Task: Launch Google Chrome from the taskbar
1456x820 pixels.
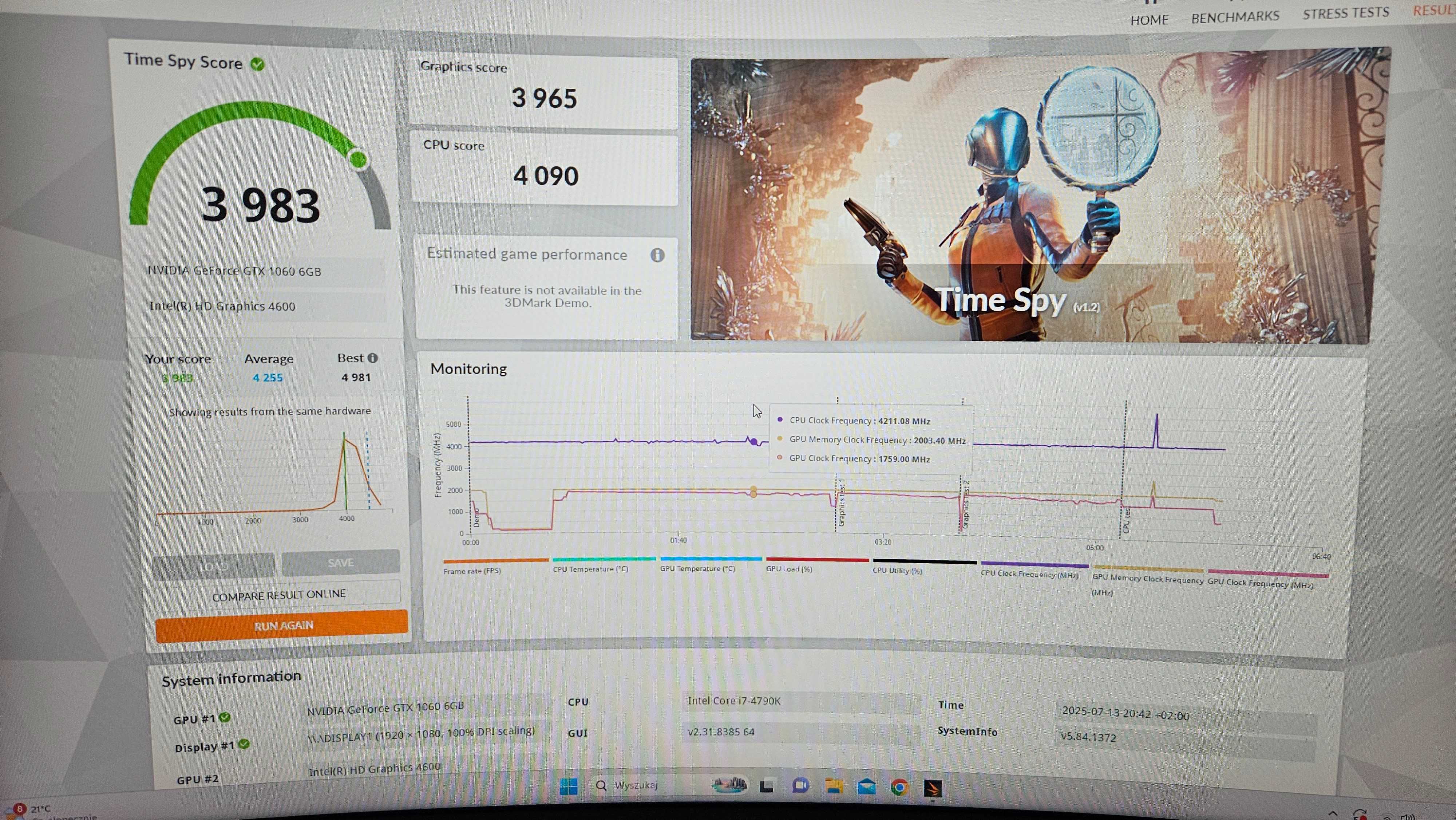Action: pos(899,787)
